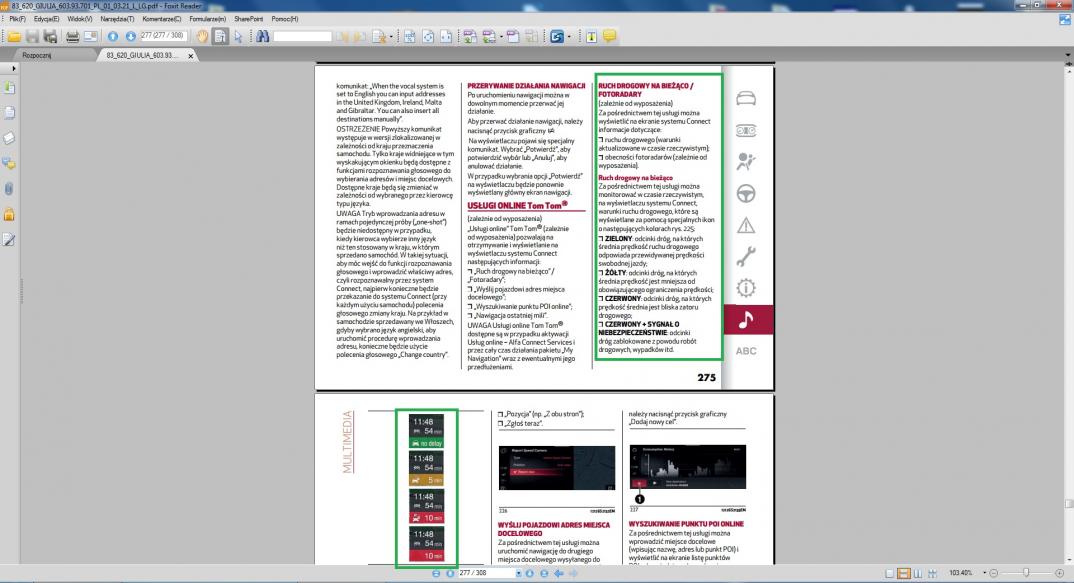Switch to single page view mode
This screenshot has height=583, width=1074.
[x=890, y=573]
